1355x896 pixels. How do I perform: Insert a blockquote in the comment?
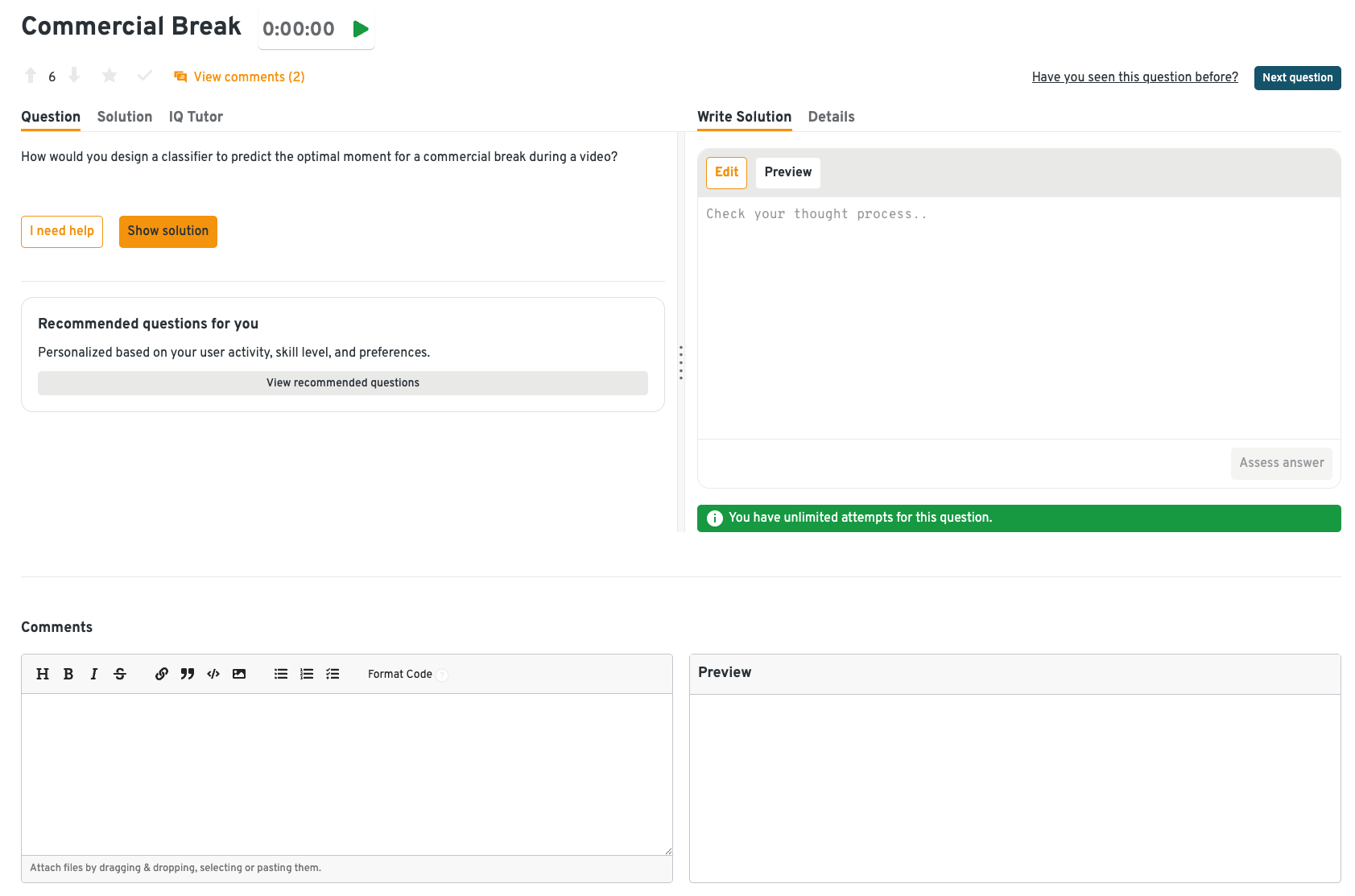pyautogui.click(x=188, y=674)
